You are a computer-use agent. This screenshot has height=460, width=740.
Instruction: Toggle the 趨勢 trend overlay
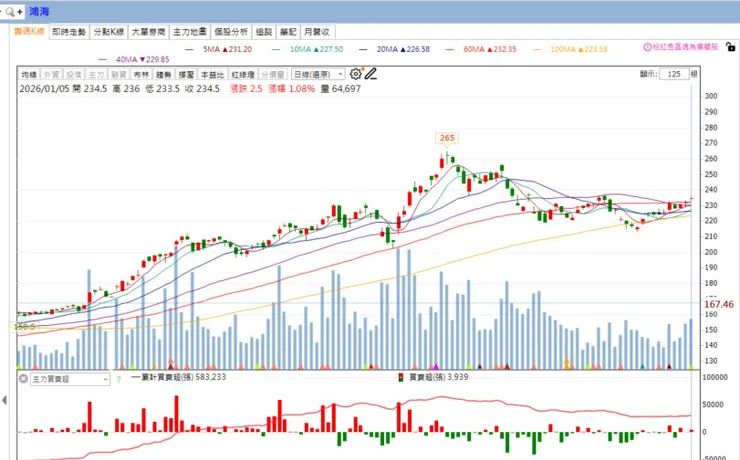(164, 75)
